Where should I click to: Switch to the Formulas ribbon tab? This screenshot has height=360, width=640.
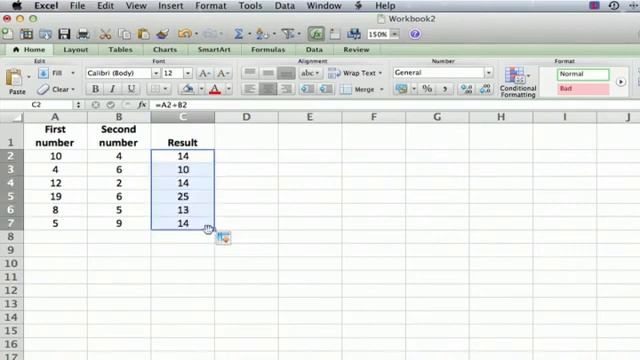tap(268, 49)
